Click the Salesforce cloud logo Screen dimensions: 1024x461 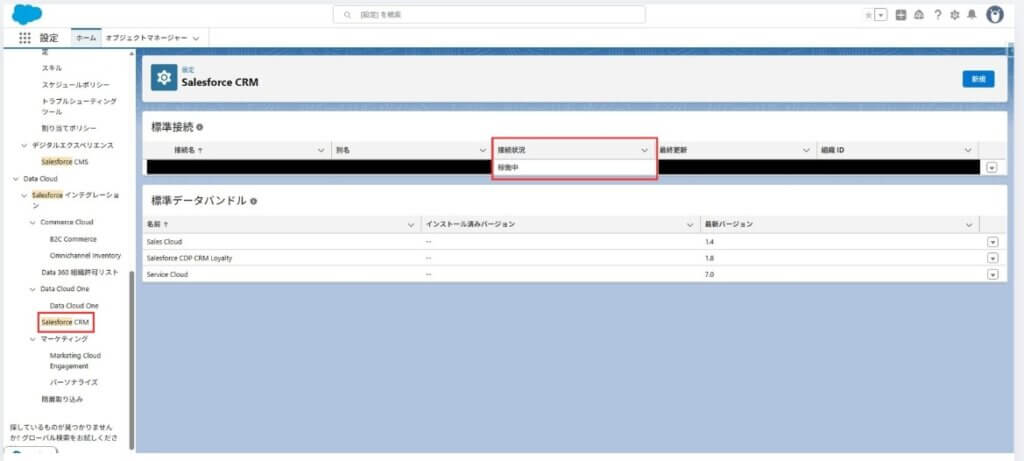pos(27,14)
